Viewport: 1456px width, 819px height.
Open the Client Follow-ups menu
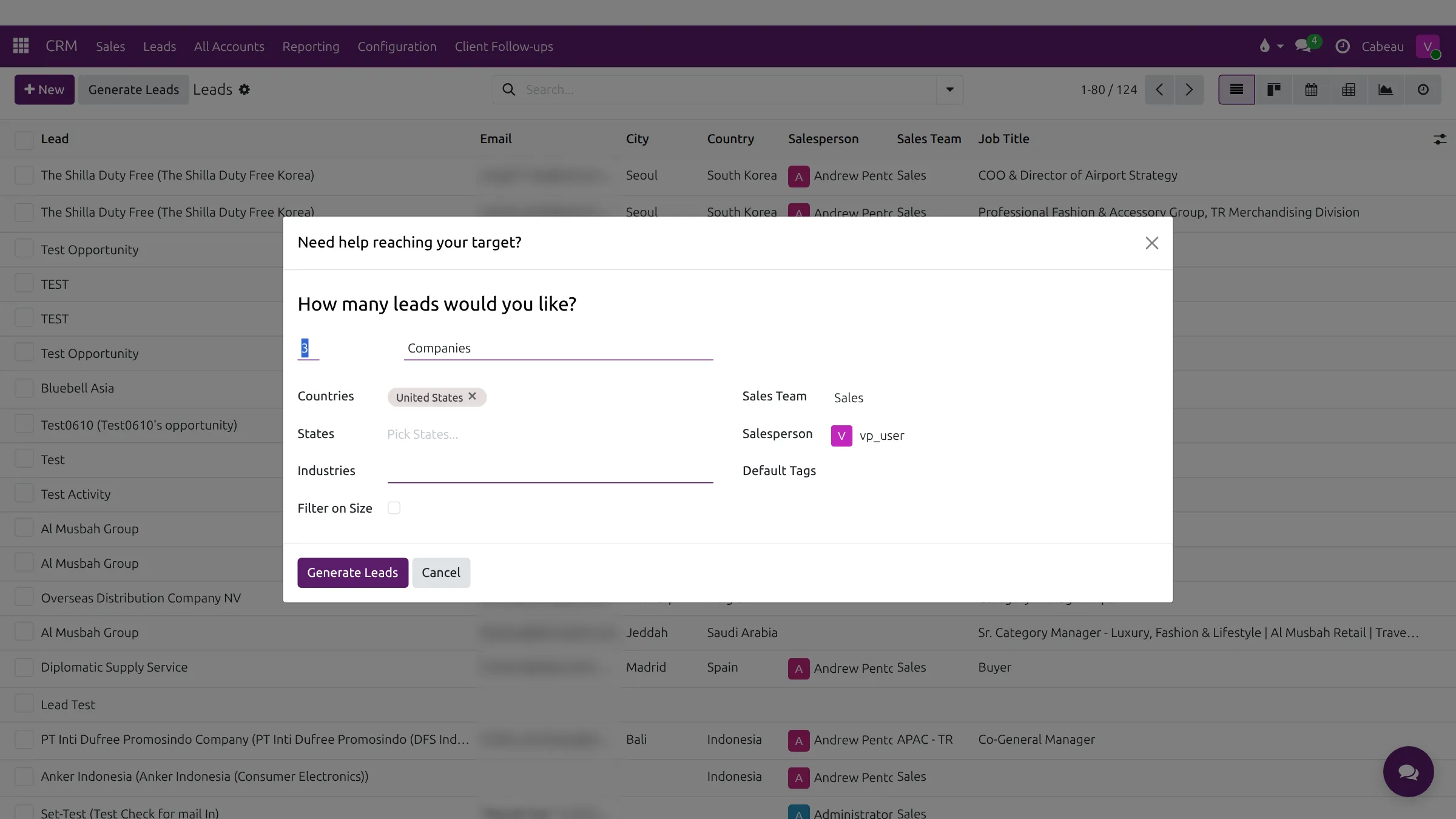(x=504, y=46)
